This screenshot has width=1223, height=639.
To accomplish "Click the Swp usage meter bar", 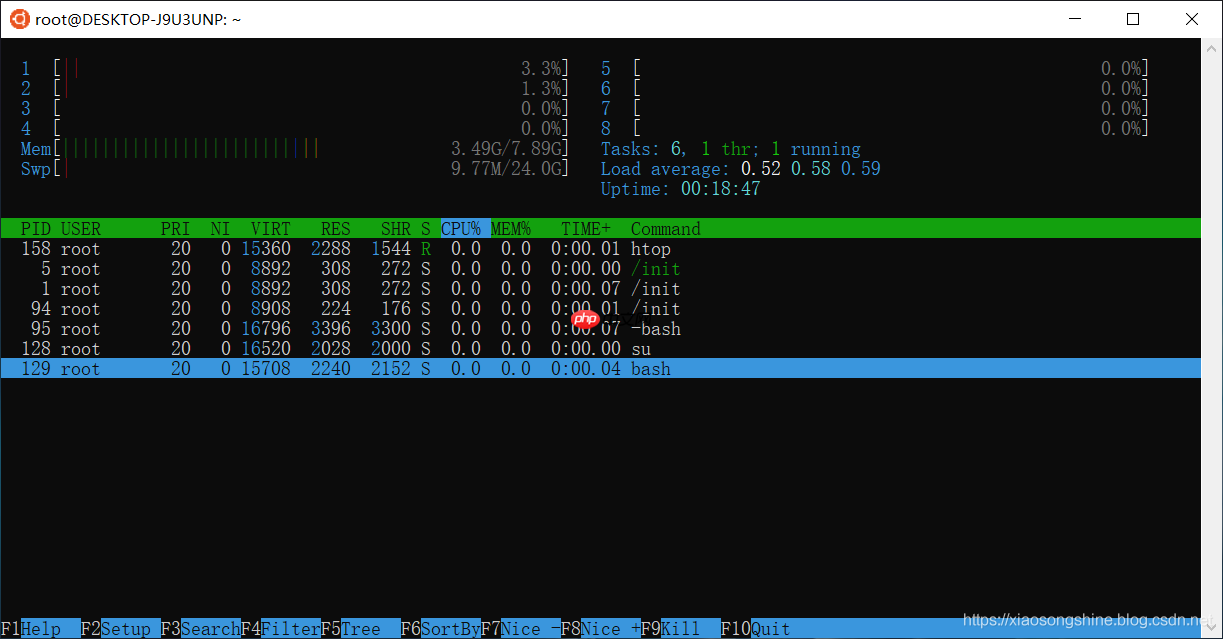I will point(295,169).
